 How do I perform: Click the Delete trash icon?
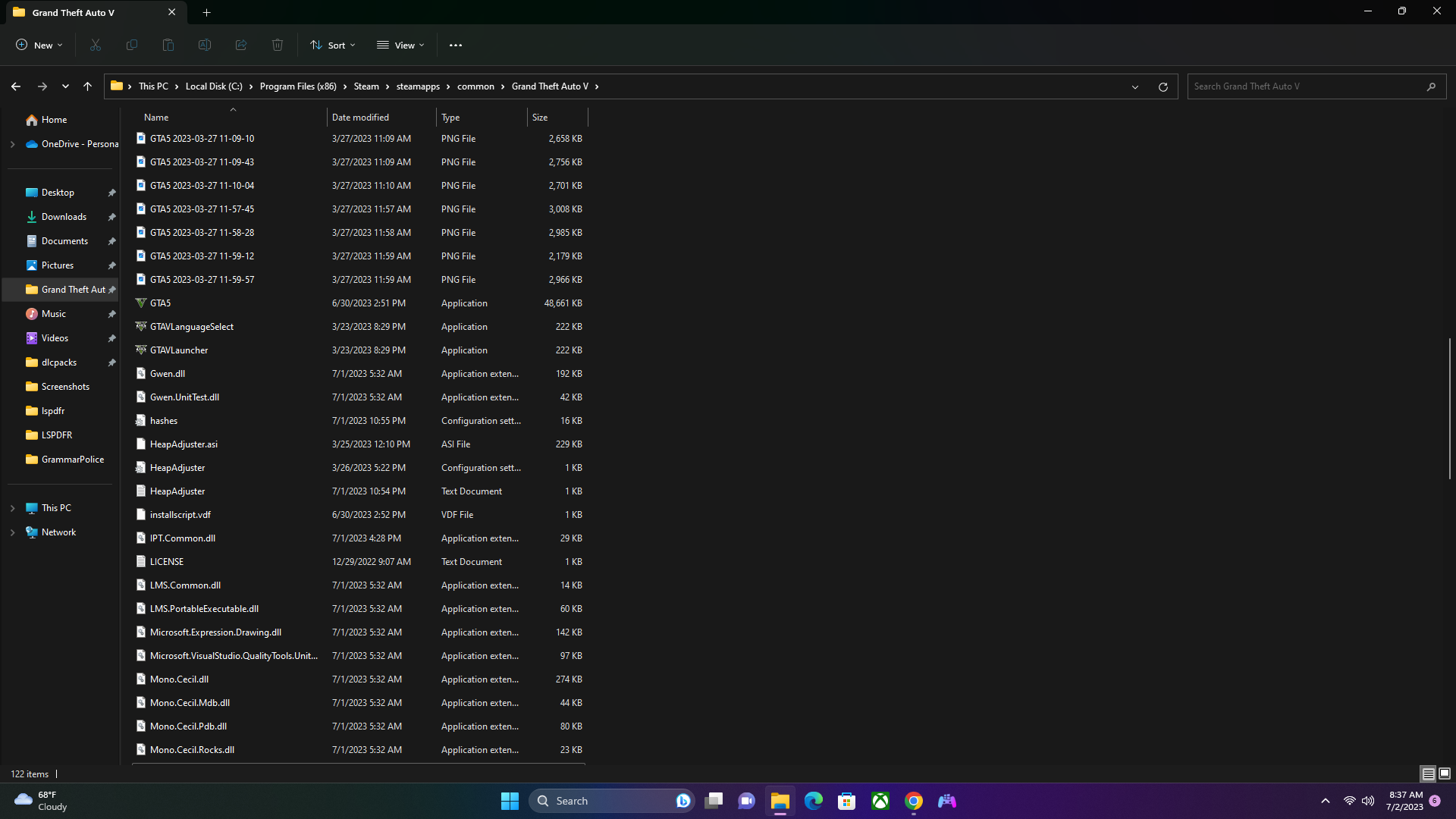278,45
